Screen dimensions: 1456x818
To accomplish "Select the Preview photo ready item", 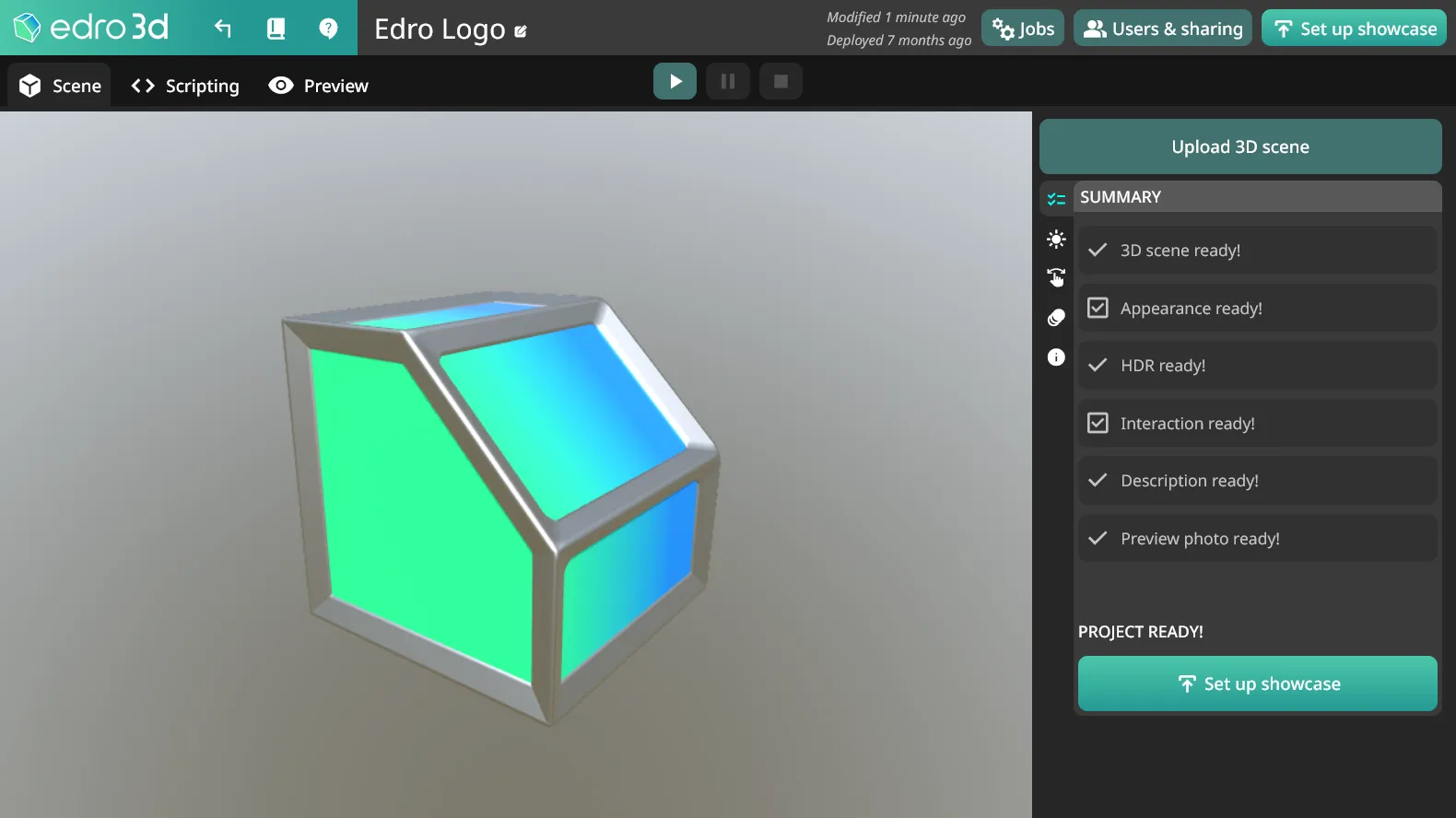I will pyautogui.click(x=1258, y=539).
